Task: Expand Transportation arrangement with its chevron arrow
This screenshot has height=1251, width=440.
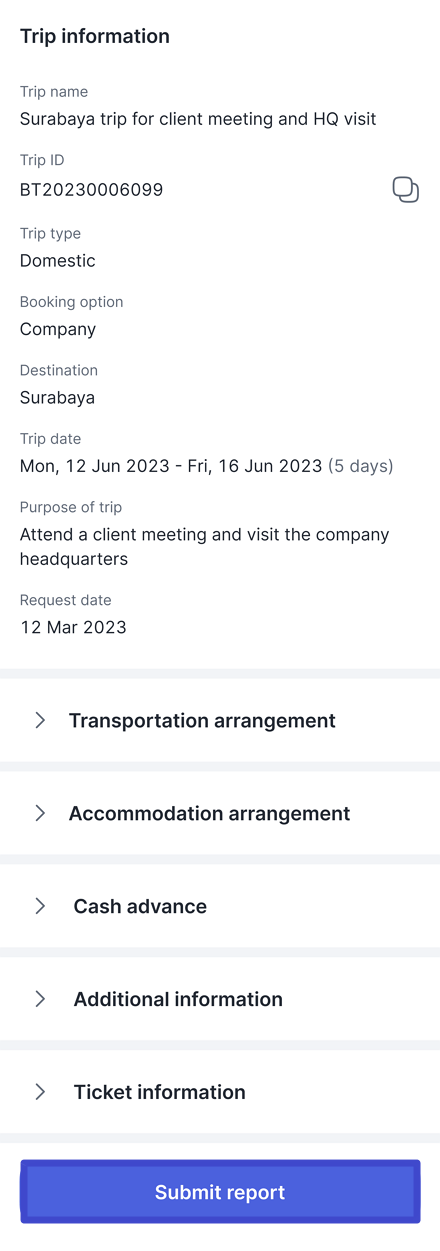Action: 40,720
